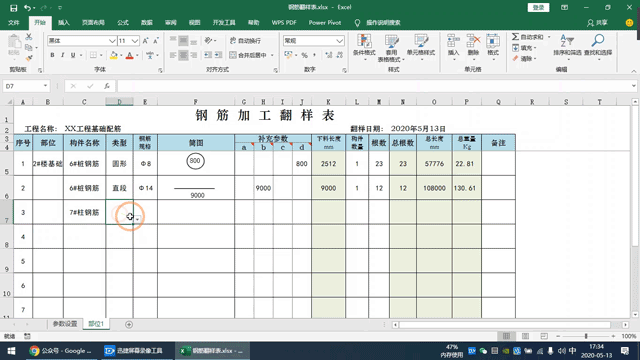Toggle underline formatting

[73, 55]
